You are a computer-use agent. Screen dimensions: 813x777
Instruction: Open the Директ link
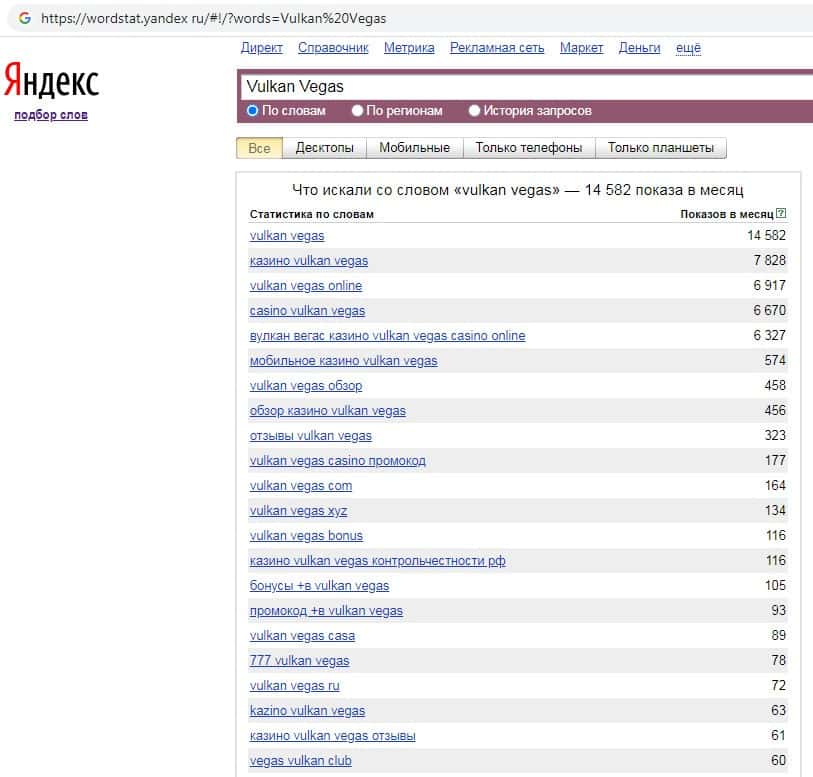click(x=262, y=47)
